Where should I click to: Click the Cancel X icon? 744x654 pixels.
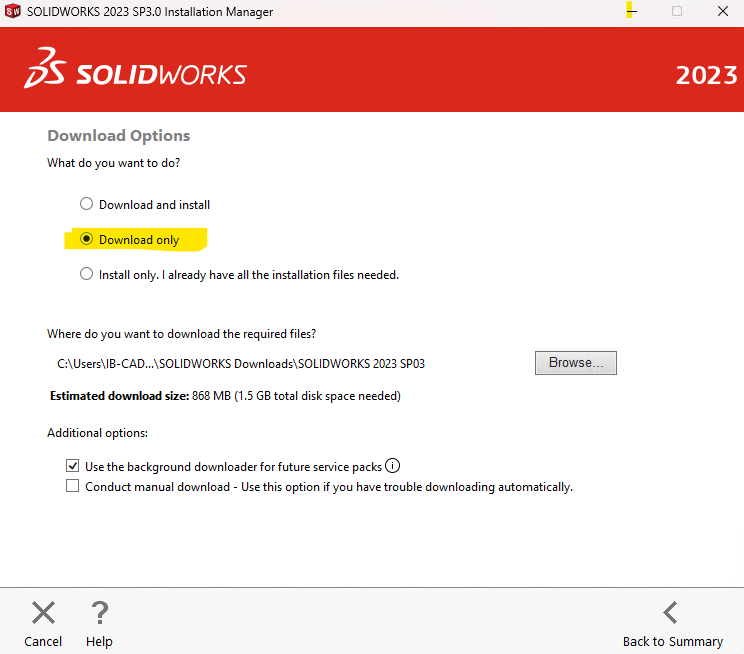pyautogui.click(x=43, y=612)
